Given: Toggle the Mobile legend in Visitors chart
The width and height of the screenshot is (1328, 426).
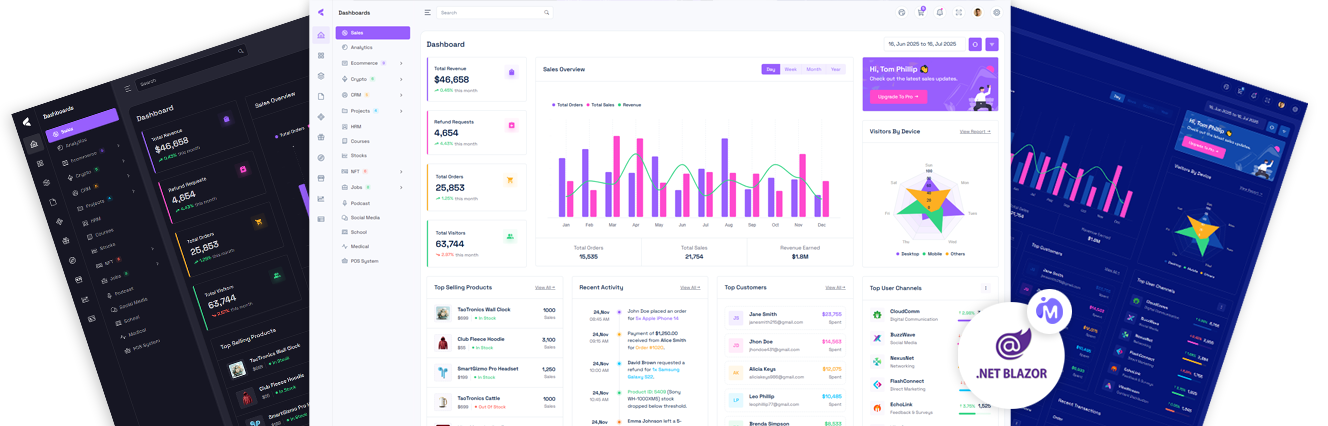Looking at the screenshot, I should tap(933, 254).
